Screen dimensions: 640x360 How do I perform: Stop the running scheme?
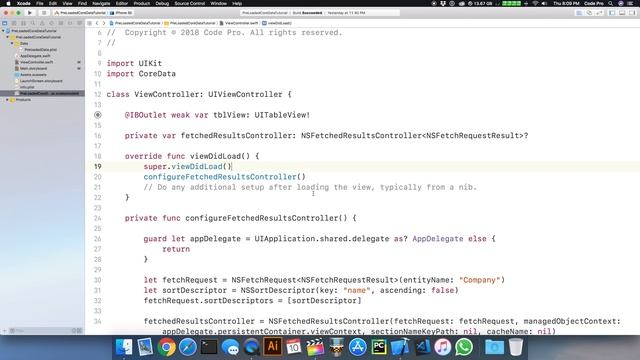pyautogui.click(x=44, y=13)
